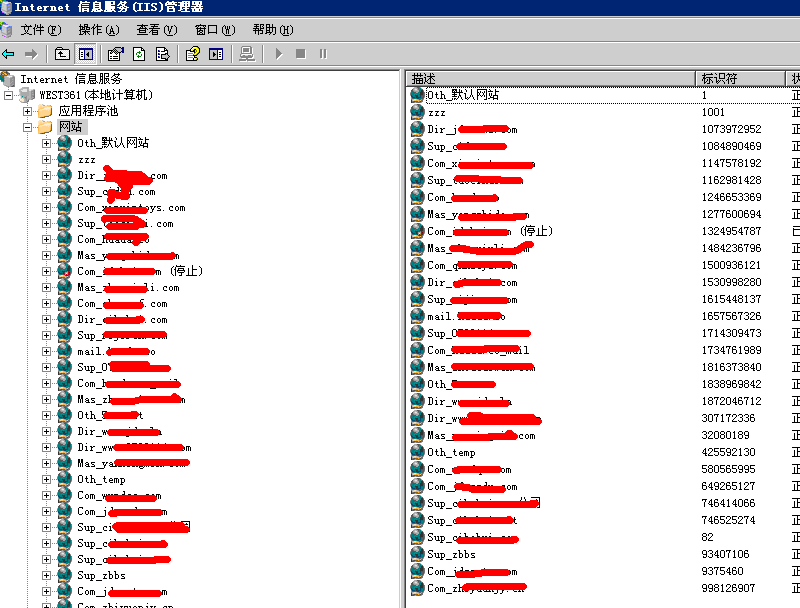Select the 网站 tree item
This screenshot has height=608, width=800.
pyautogui.click(x=70, y=126)
